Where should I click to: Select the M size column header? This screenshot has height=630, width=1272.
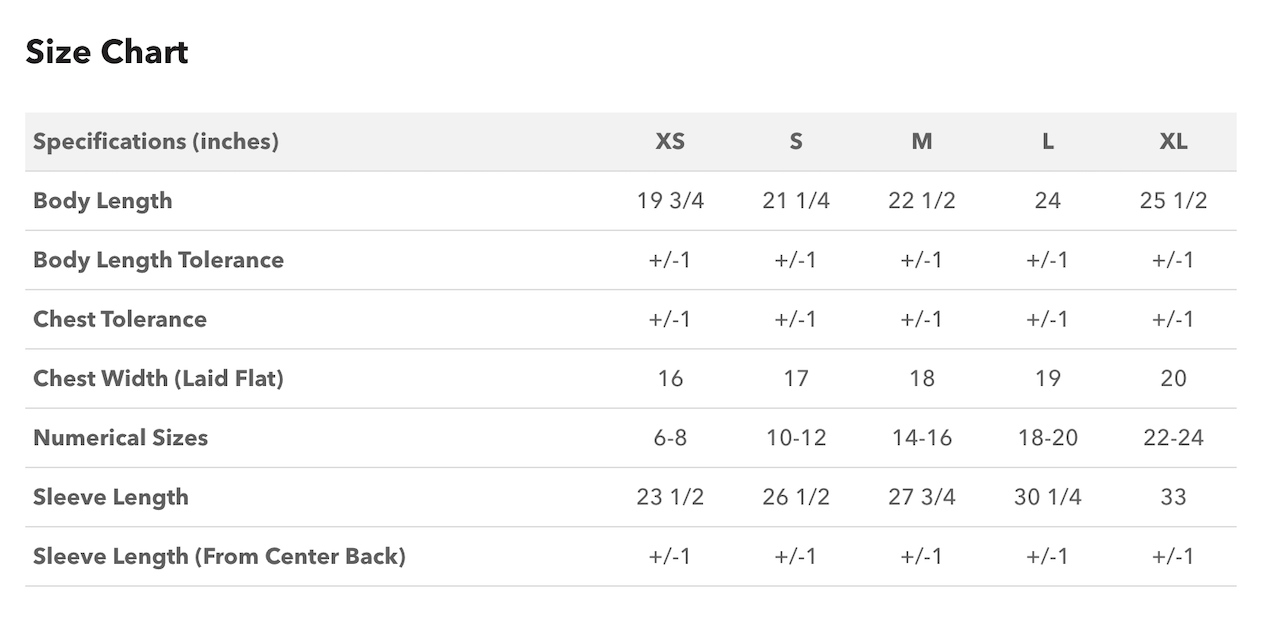[x=922, y=141]
